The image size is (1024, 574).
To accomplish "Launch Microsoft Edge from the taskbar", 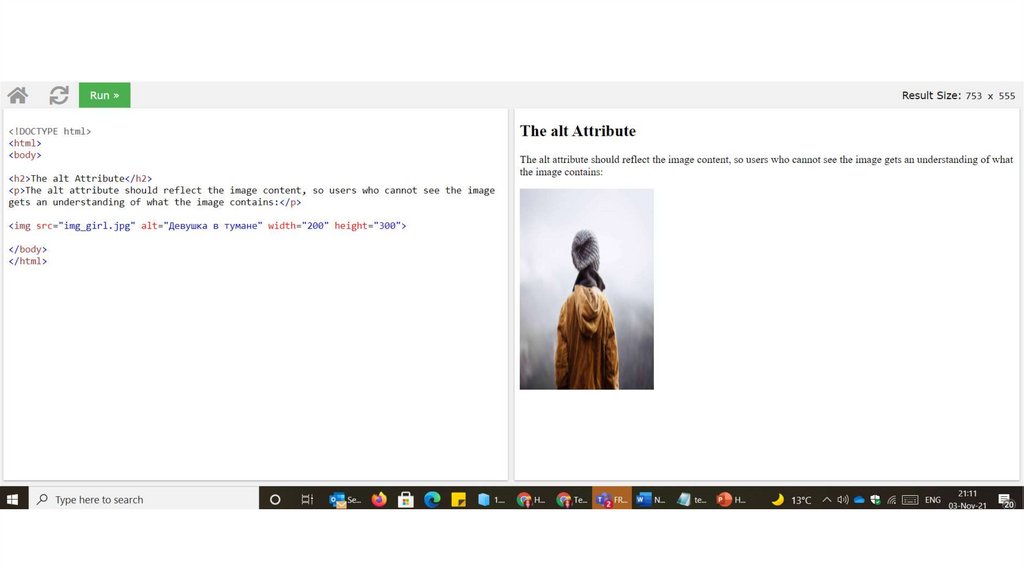I will 432,499.
